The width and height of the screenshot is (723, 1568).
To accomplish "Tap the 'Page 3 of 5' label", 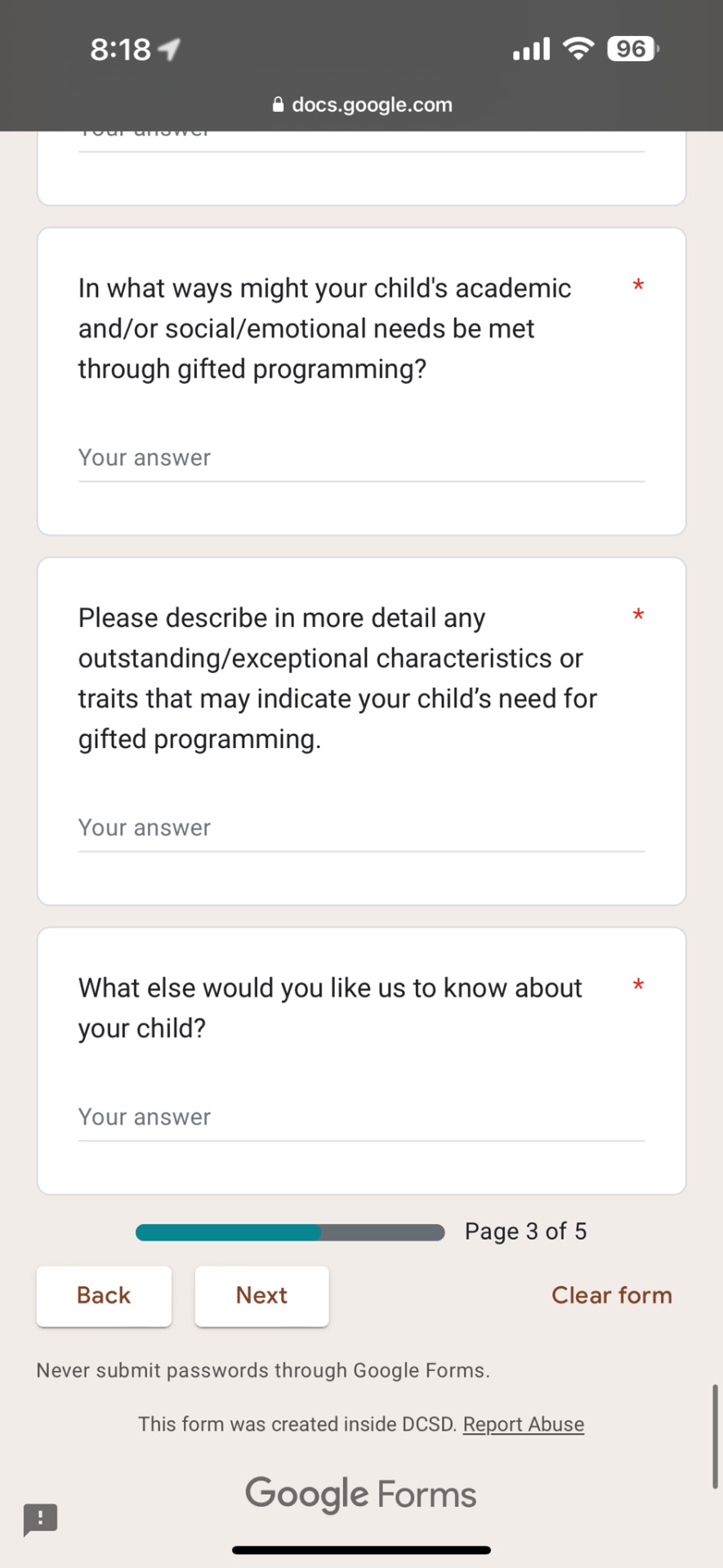I will coord(526,1232).
